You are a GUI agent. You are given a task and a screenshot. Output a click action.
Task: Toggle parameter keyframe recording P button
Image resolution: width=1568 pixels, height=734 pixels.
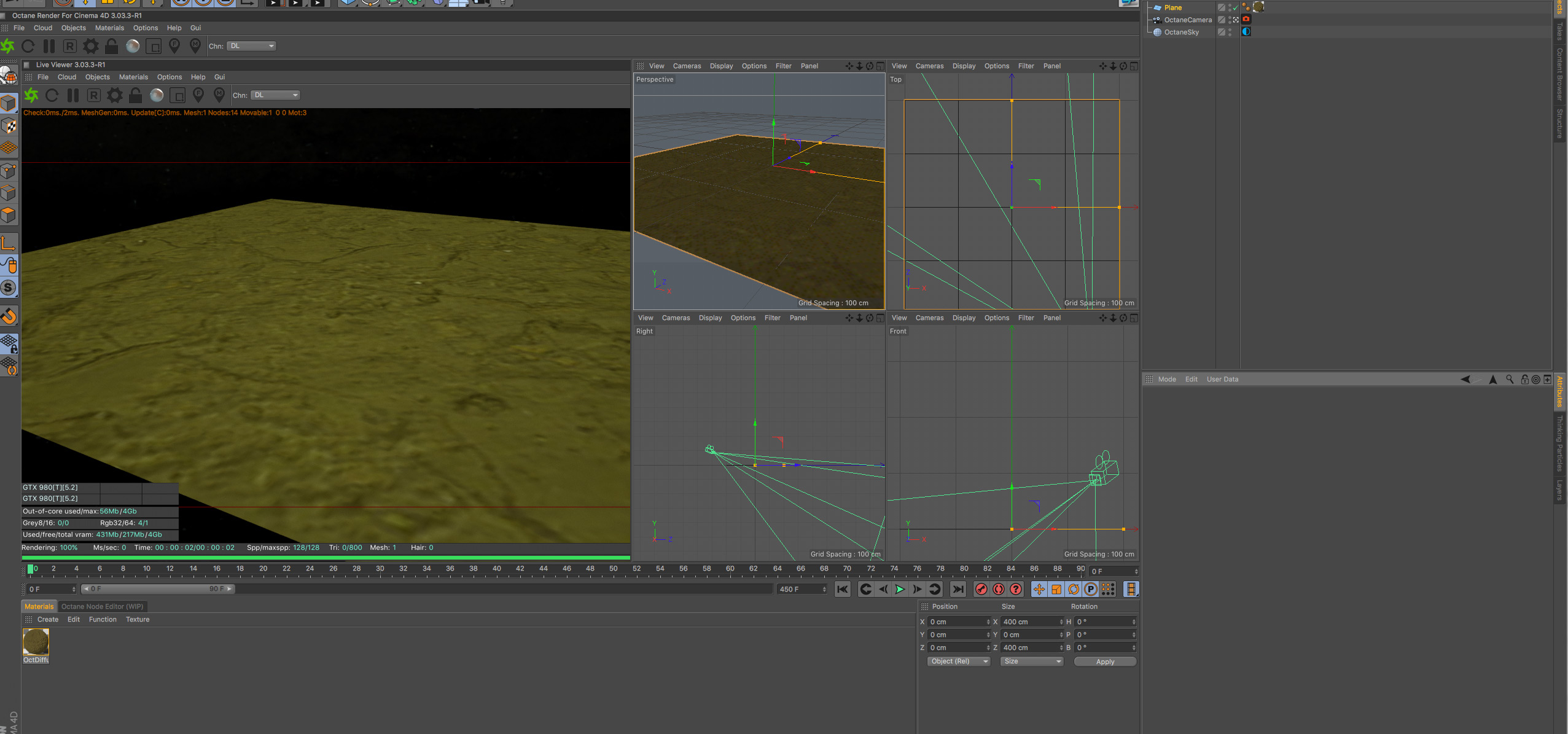[x=1090, y=590]
